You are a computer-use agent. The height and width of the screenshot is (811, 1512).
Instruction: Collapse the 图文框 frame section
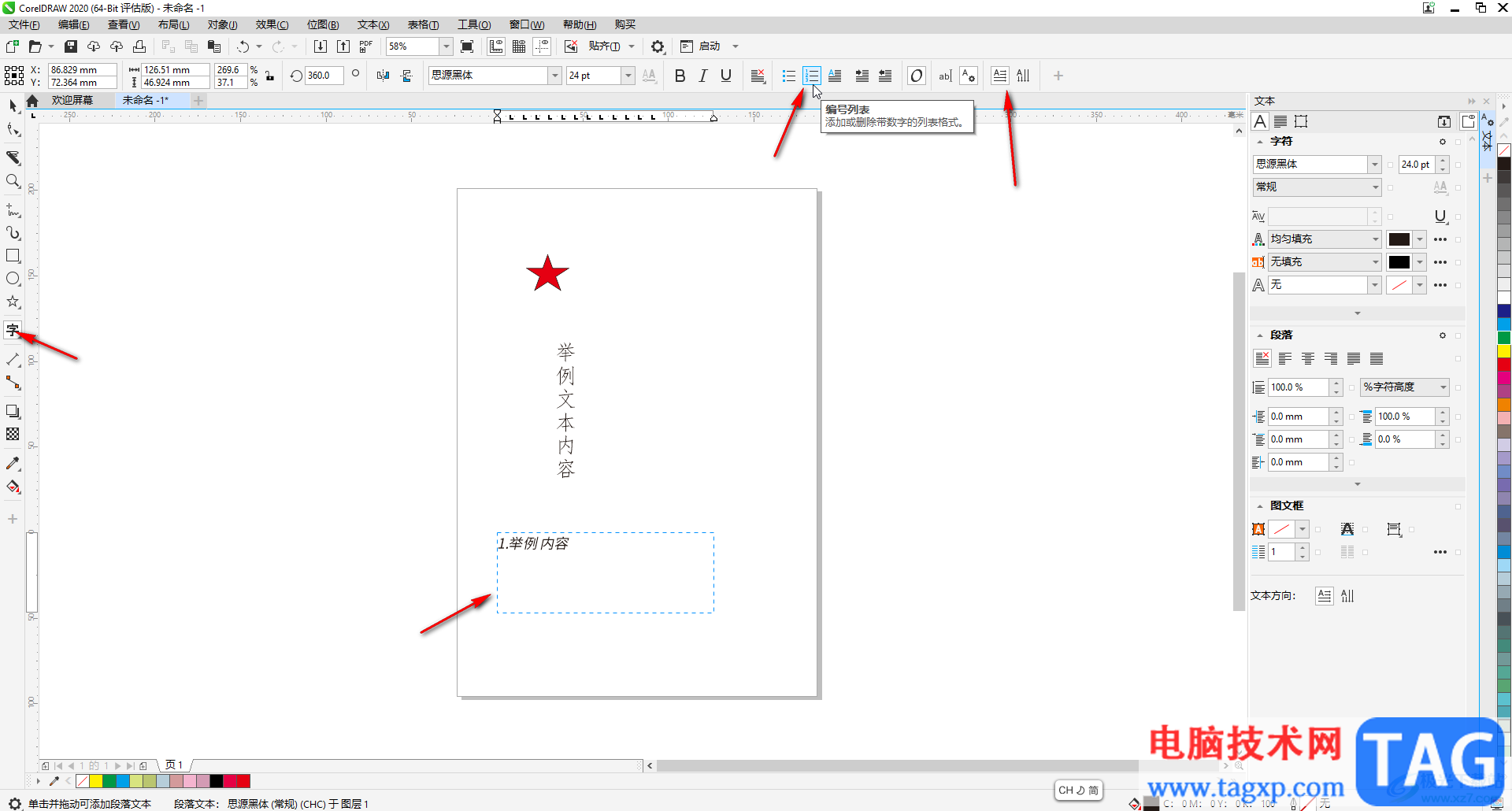[1260, 506]
